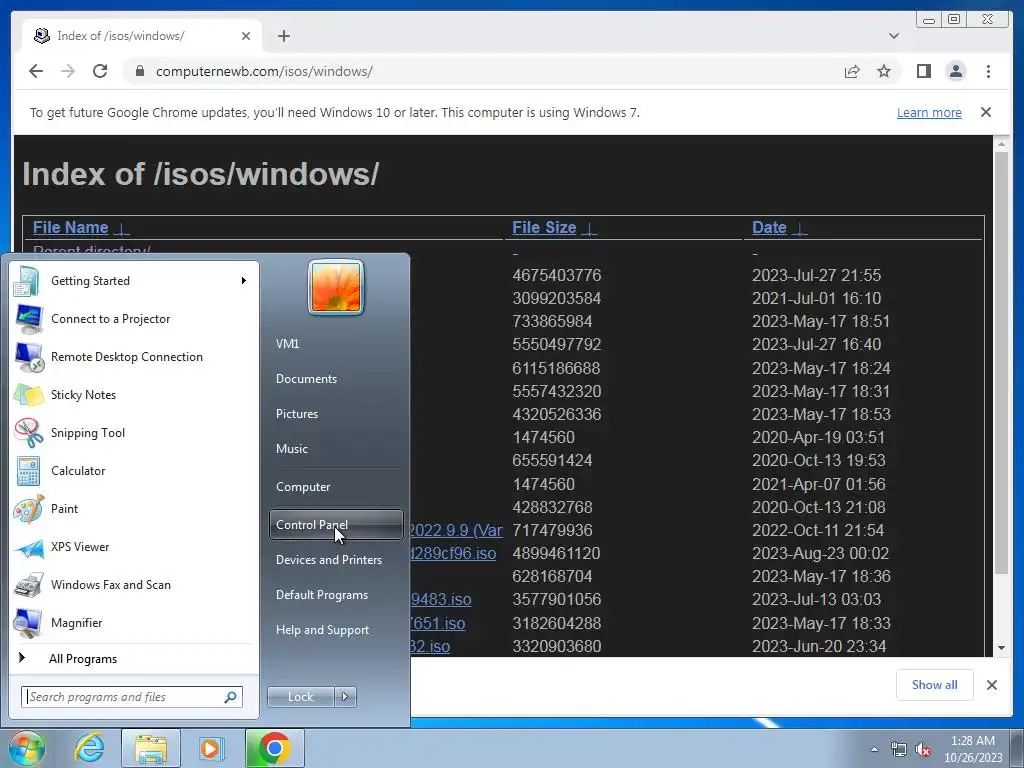
Task: Show hidden tray icons arrow
Action: tap(874, 750)
